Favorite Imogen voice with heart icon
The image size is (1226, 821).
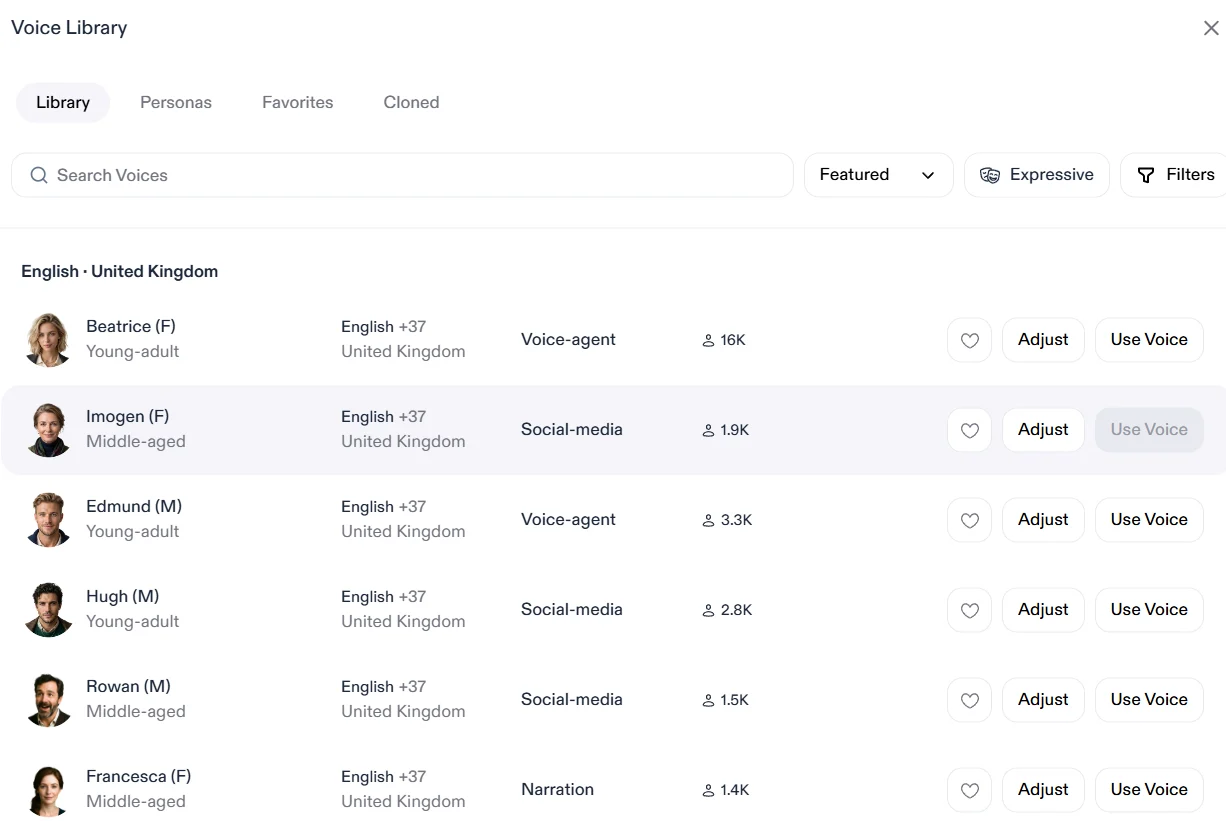pos(969,430)
